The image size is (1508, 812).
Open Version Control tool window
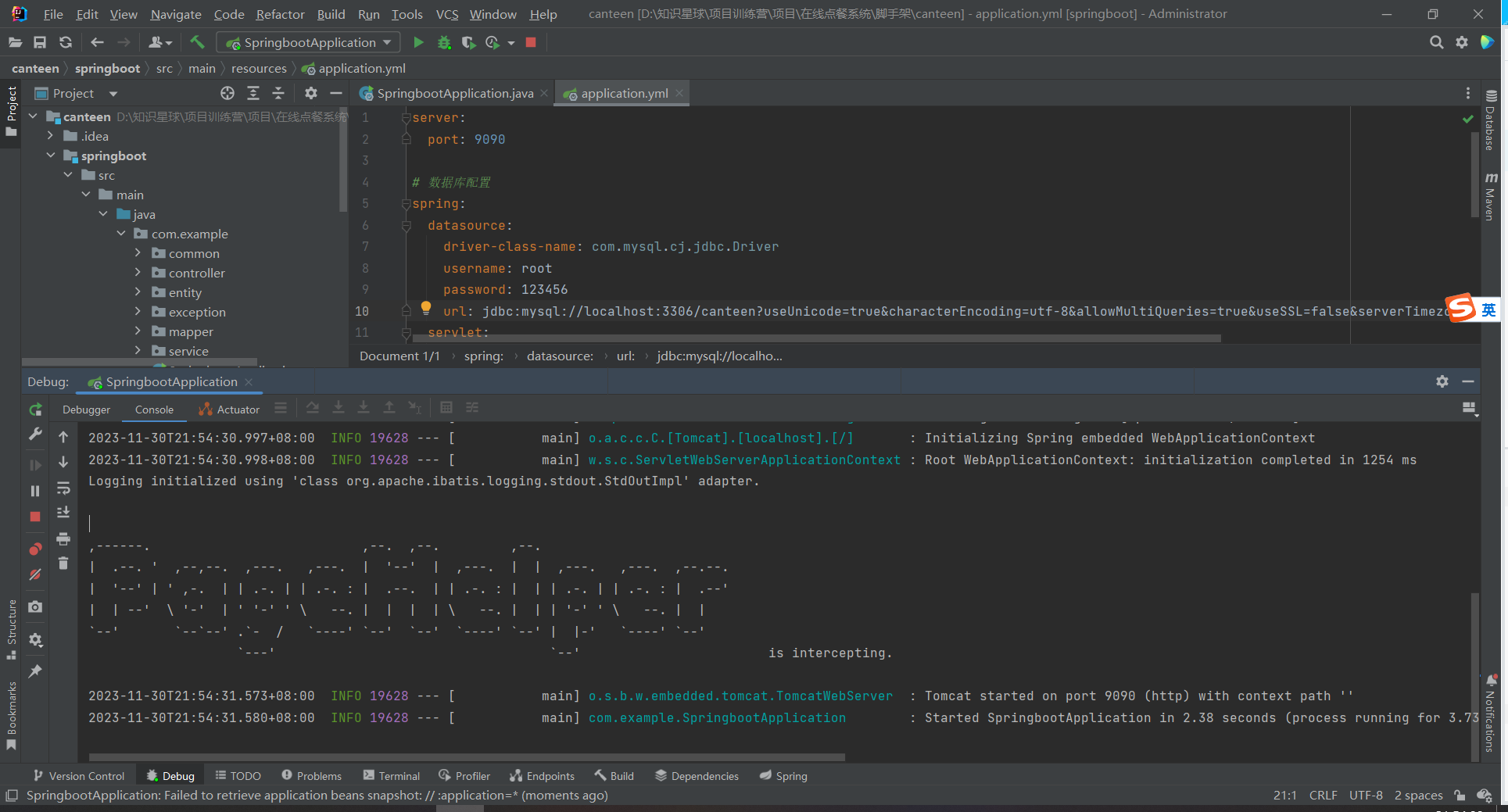79,776
